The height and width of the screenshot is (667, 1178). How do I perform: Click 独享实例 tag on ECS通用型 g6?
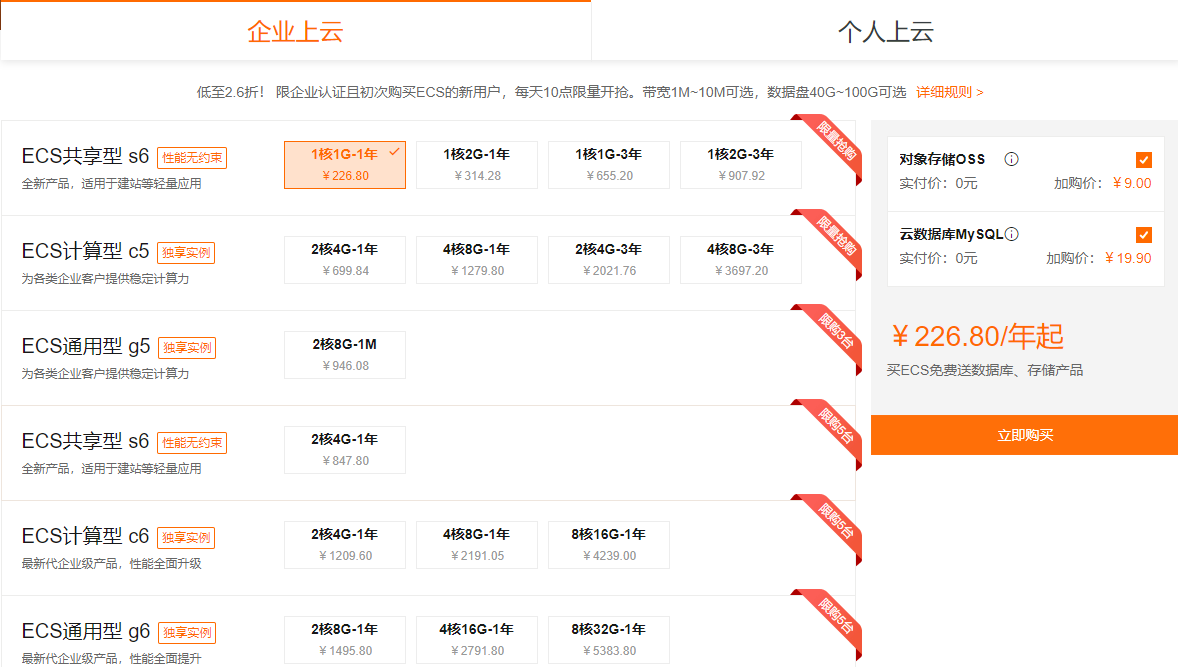tap(187, 632)
